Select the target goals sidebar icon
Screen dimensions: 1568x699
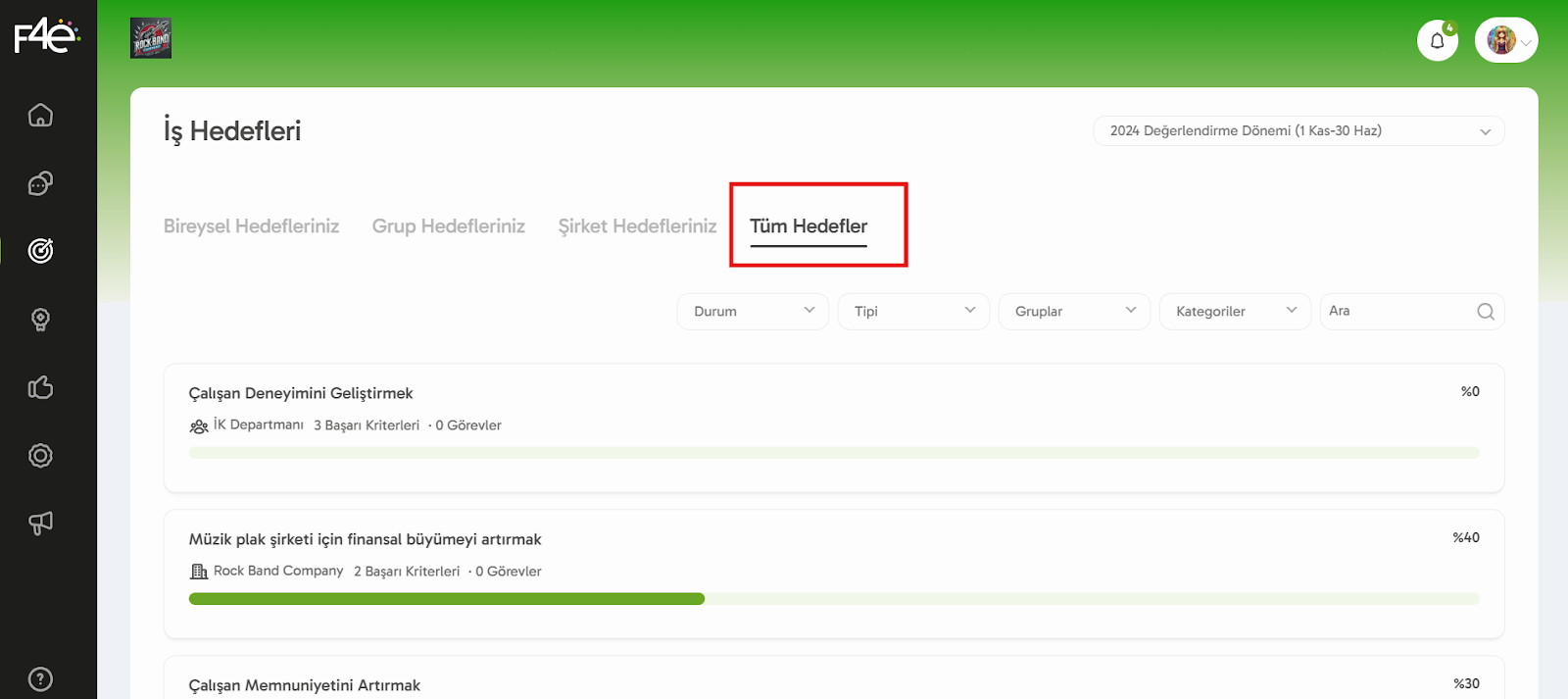tap(40, 251)
